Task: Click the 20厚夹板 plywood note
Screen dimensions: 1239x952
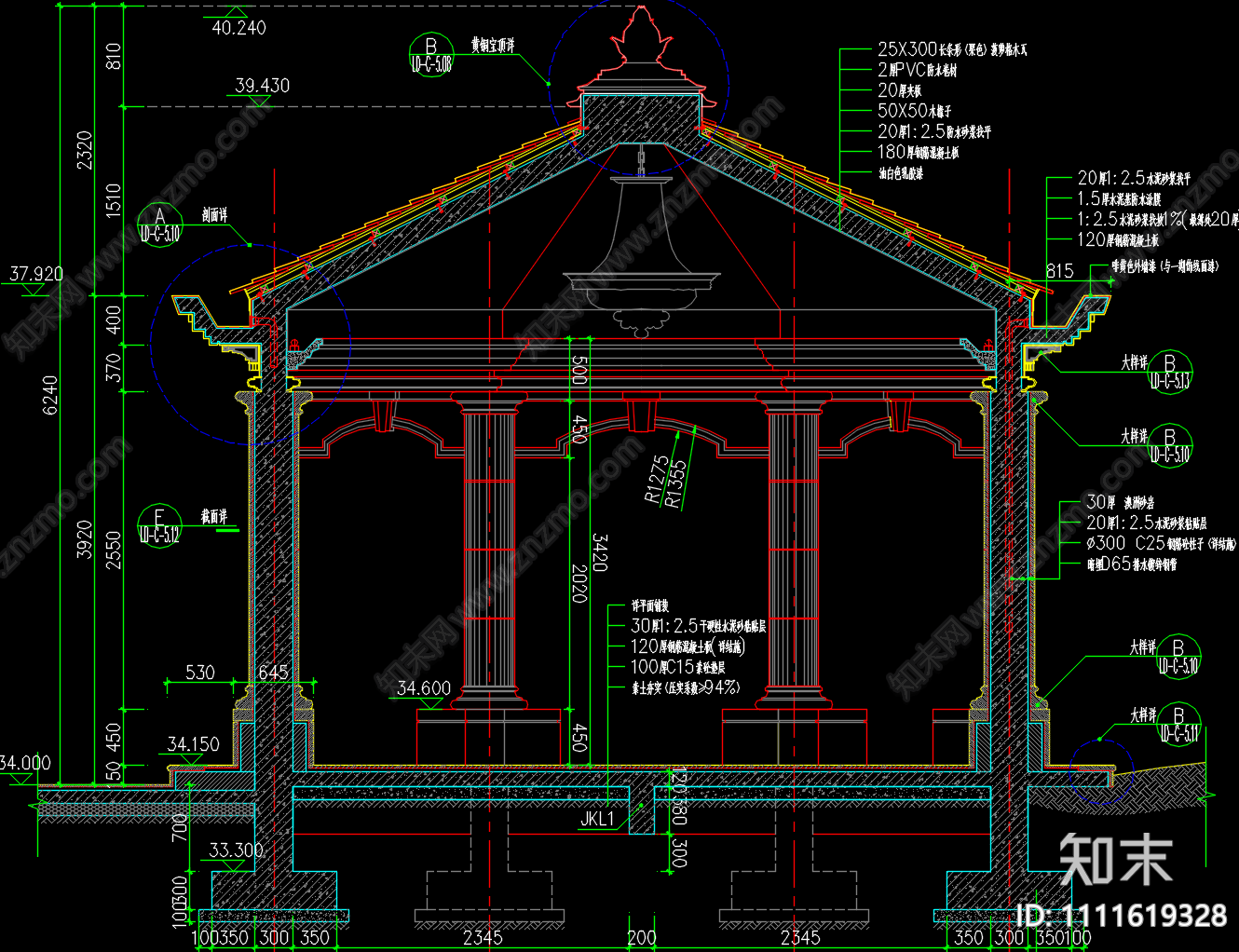Action: [x=900, y=90]
